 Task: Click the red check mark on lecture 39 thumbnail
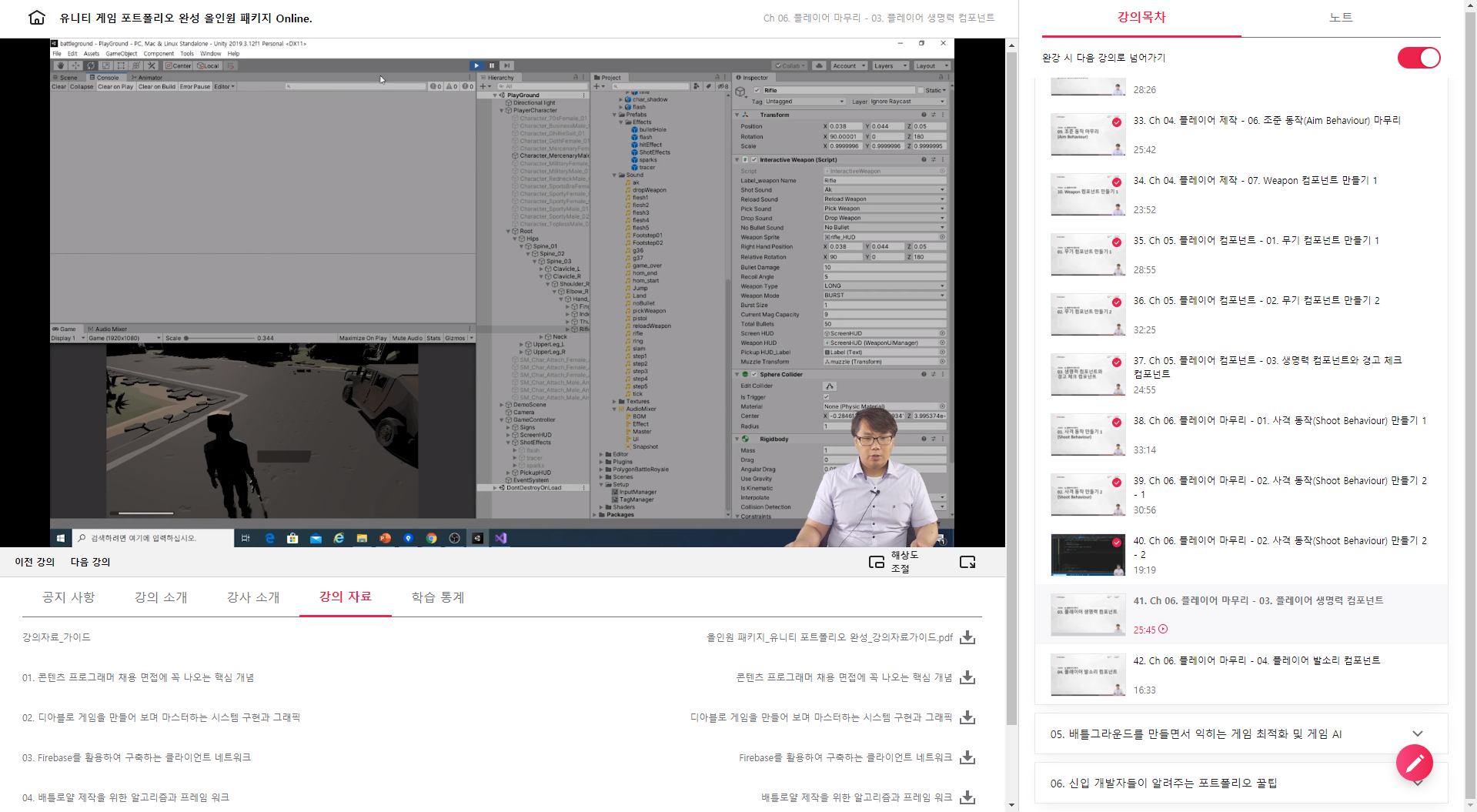pos(1116,483)
